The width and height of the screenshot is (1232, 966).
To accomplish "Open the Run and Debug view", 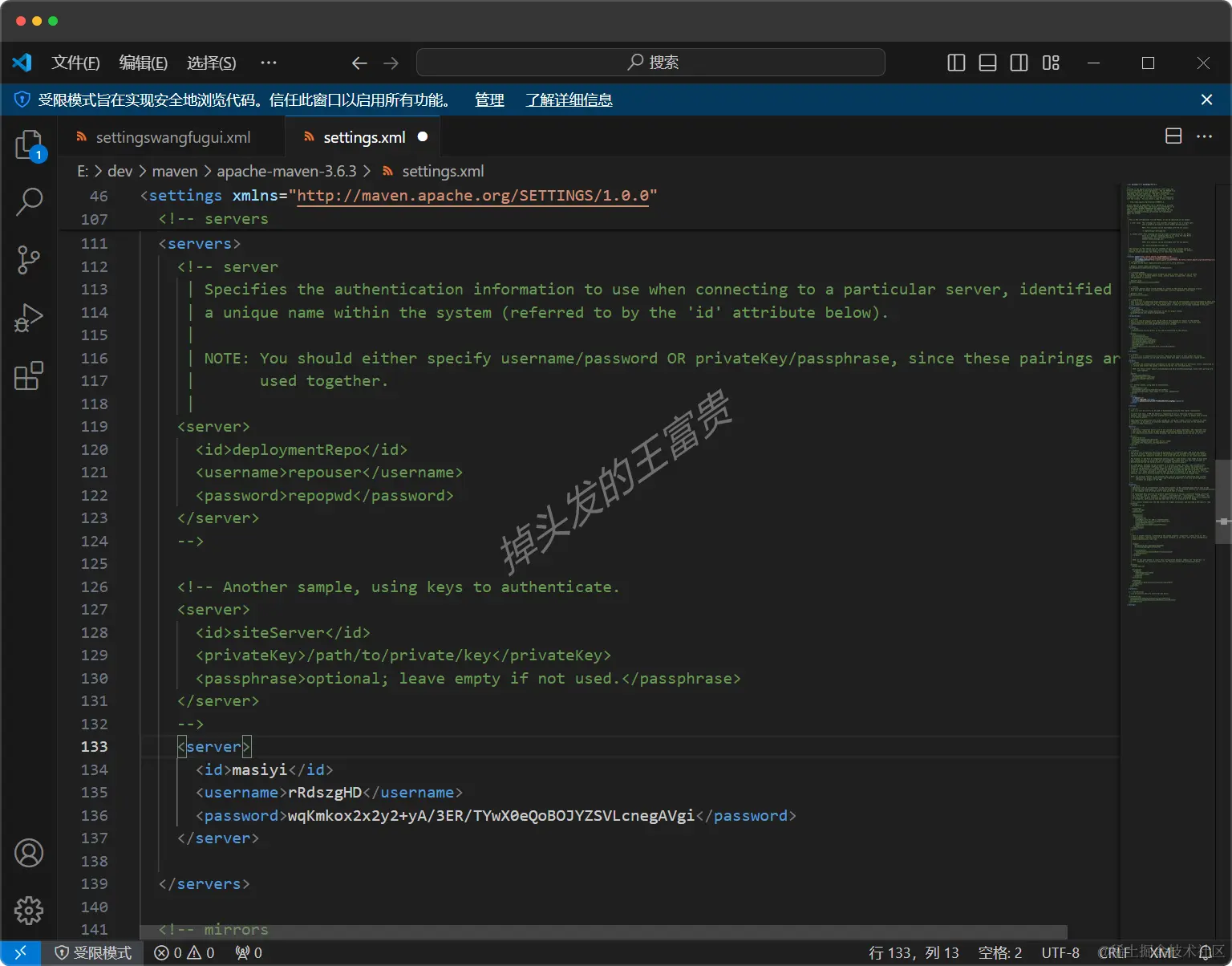I will [29, 318].
